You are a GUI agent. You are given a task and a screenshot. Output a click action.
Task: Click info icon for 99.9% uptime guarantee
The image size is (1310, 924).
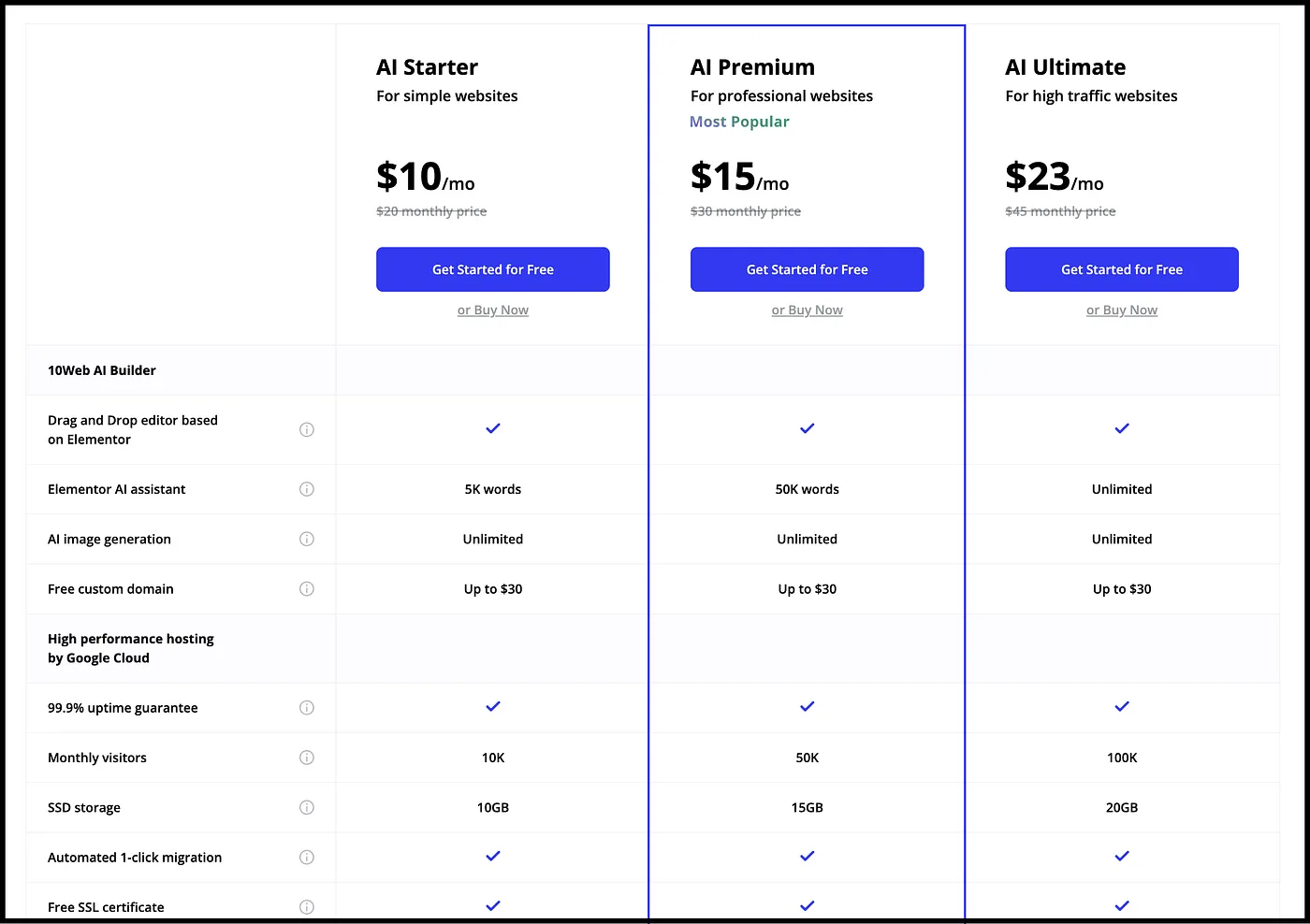click(x=306, y=707)
